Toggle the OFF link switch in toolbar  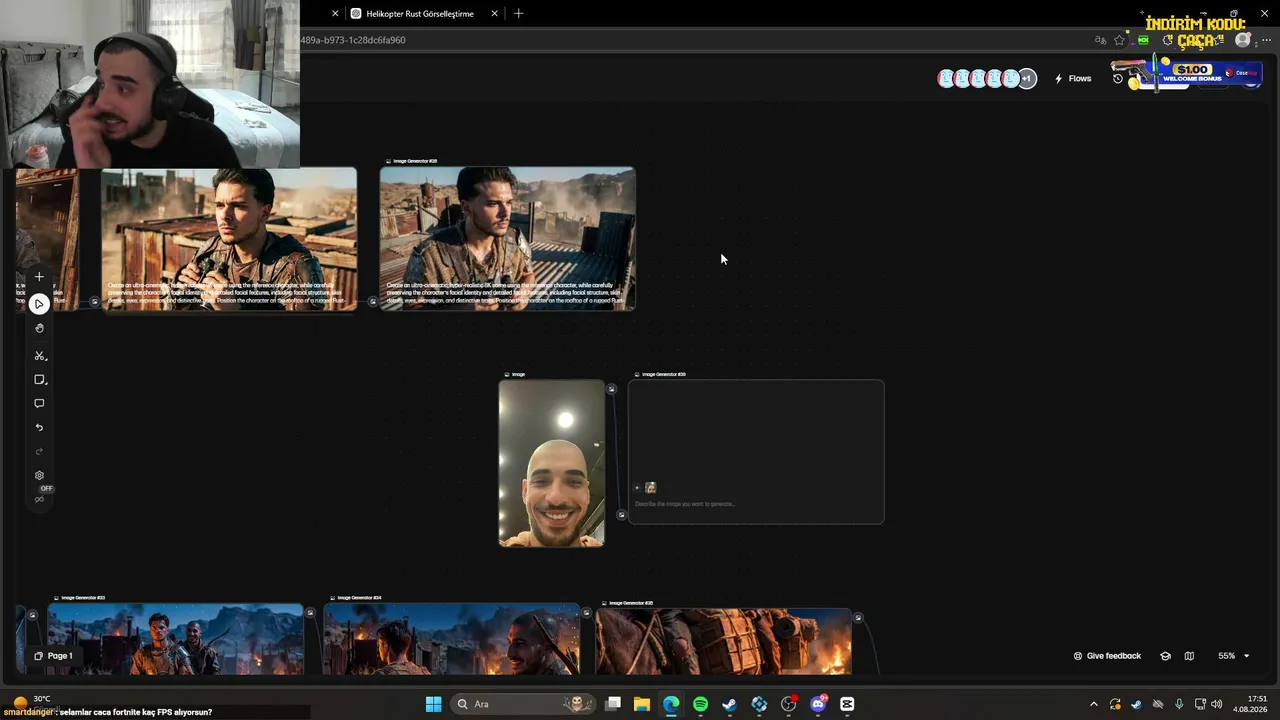[41, 494]
